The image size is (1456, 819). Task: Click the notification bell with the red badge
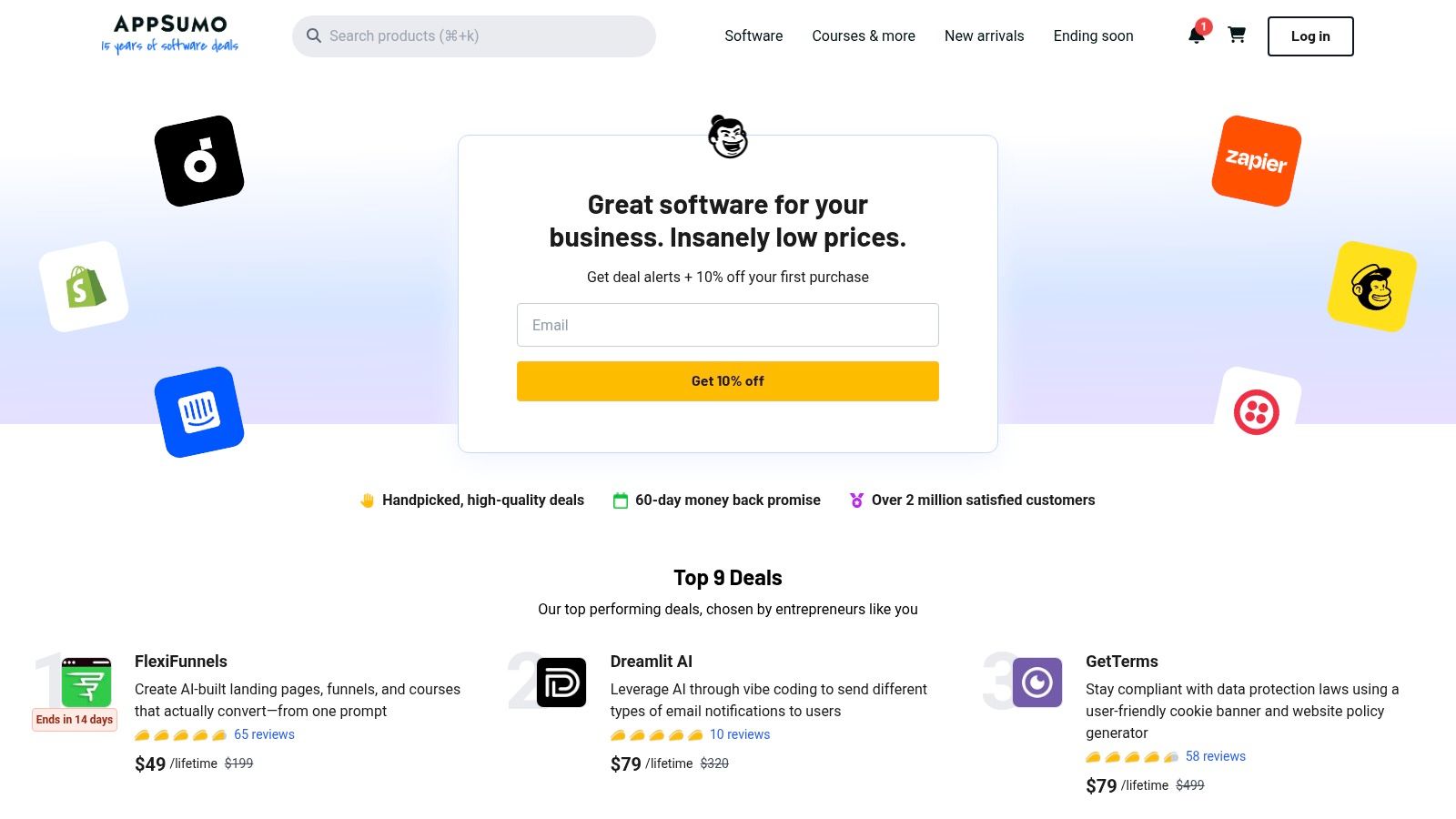[x=1195, y=36]
